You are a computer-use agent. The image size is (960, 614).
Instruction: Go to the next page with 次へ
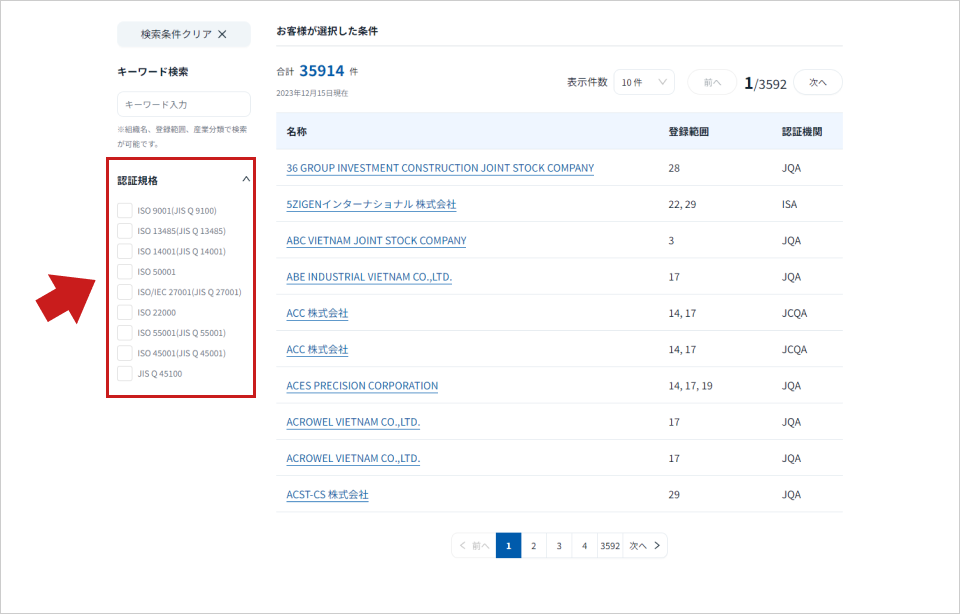817,81
